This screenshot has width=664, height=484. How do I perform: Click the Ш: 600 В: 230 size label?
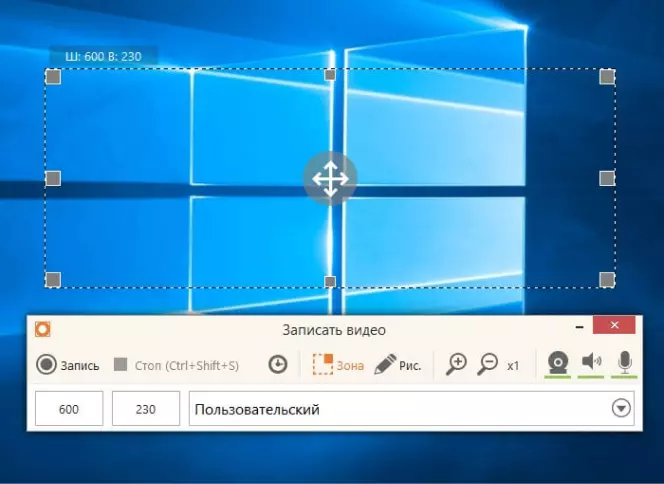click(x=103, y=56)
